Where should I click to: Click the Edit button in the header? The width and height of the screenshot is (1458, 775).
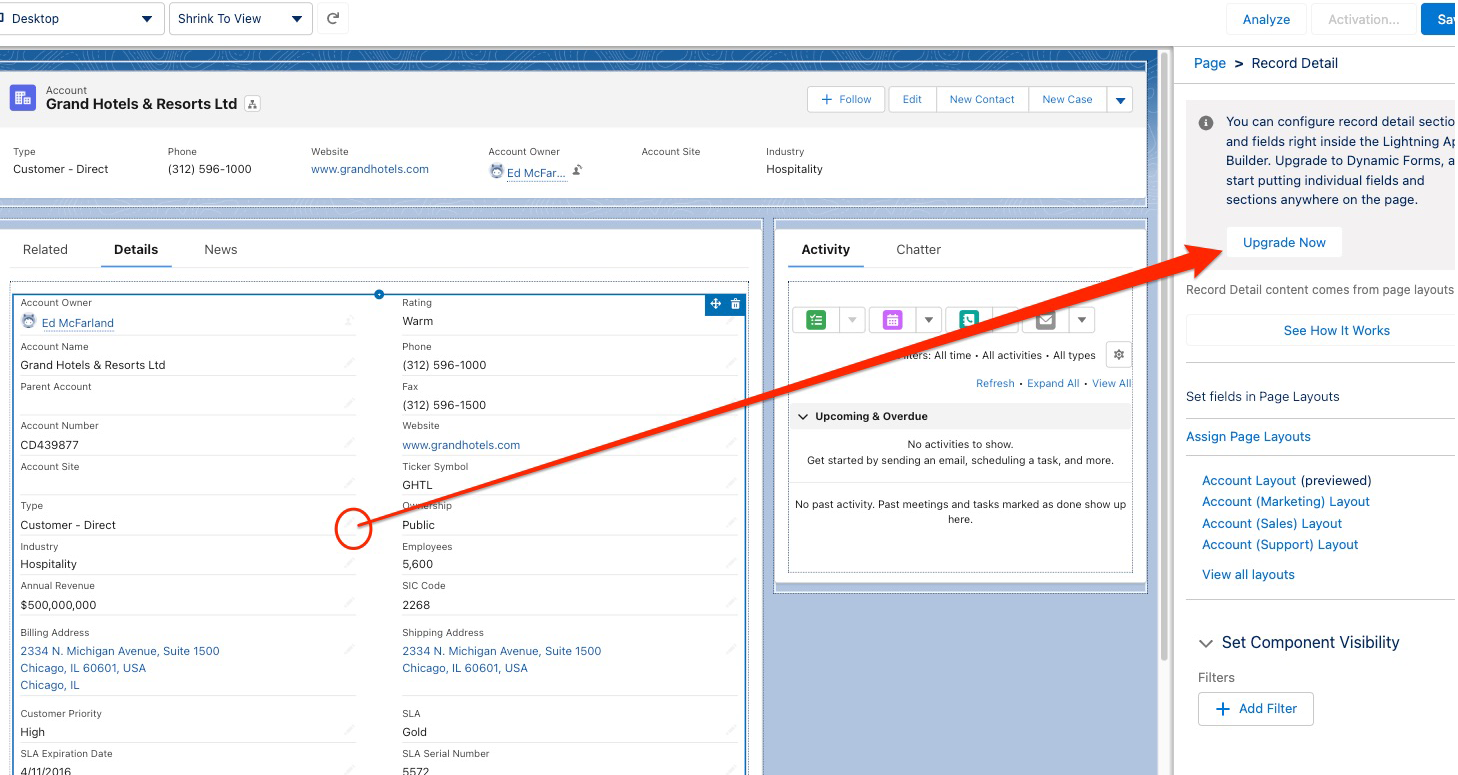912,100
